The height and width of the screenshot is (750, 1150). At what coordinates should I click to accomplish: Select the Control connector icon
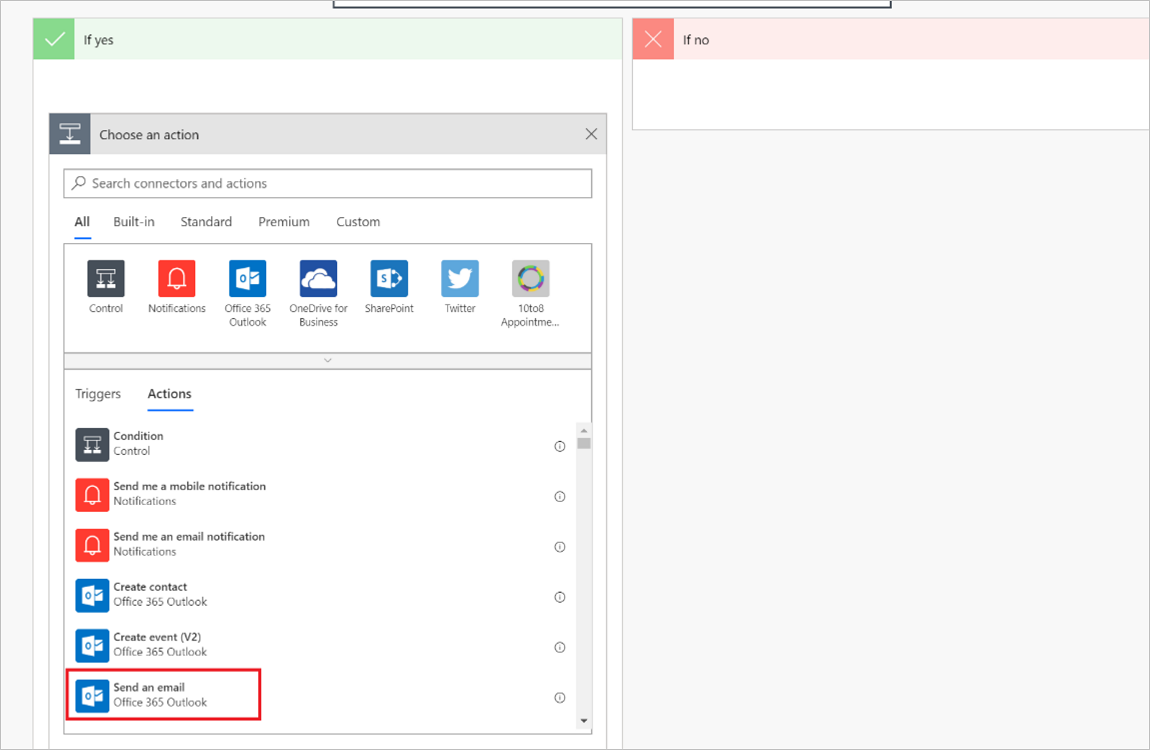click(105, 278)
